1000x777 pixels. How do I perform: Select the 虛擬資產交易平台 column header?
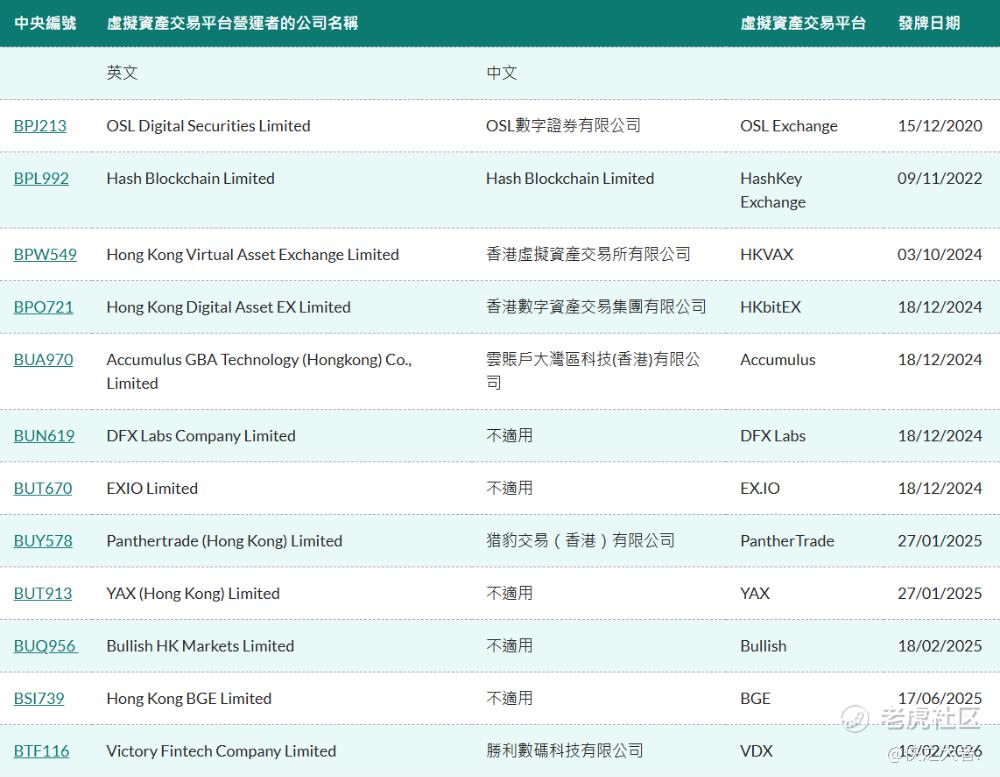[x=803, y=24]
